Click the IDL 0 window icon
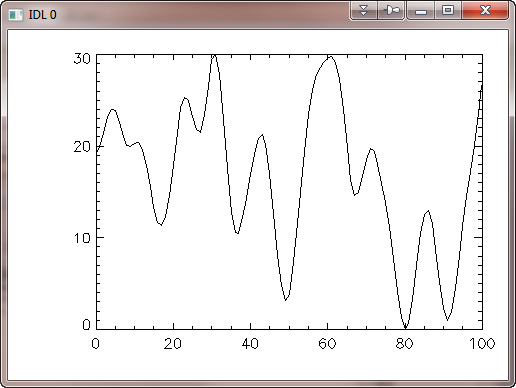 point(15,15)
